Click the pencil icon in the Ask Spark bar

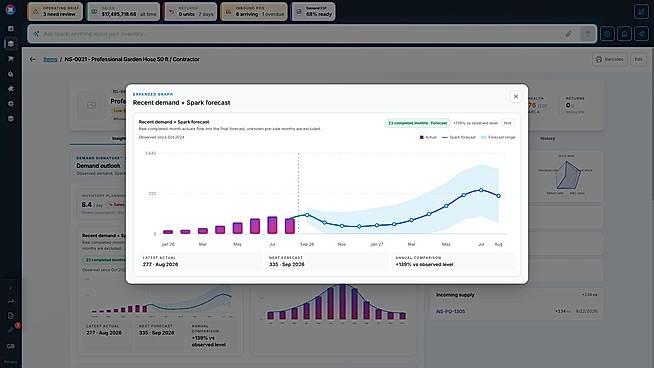(x=568, y=34)
